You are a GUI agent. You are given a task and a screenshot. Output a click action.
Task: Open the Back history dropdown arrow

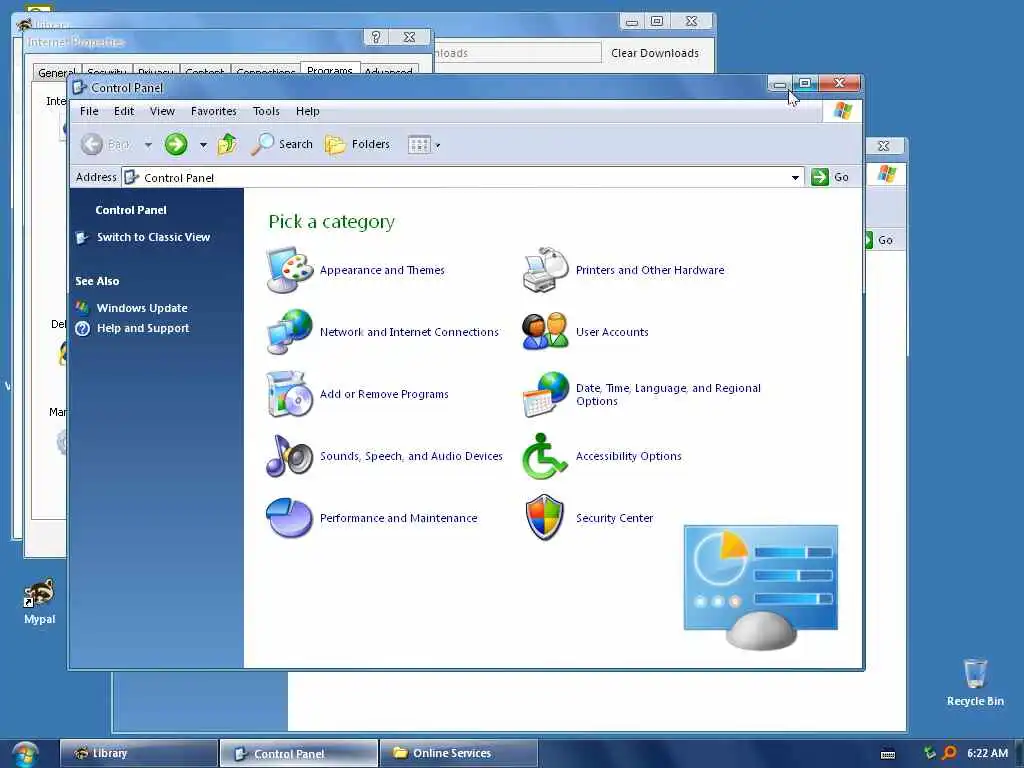point(148,144)
